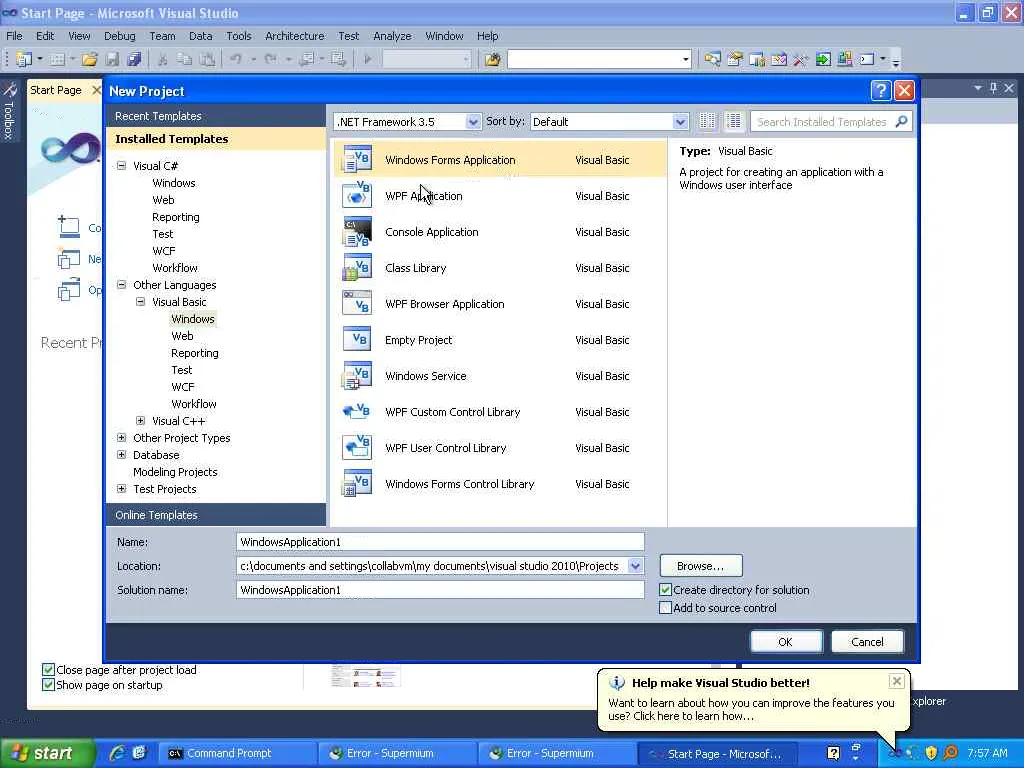Expand the Test Projects tree node
Screen dimensions: 1024x768
(x=121, y=488)
